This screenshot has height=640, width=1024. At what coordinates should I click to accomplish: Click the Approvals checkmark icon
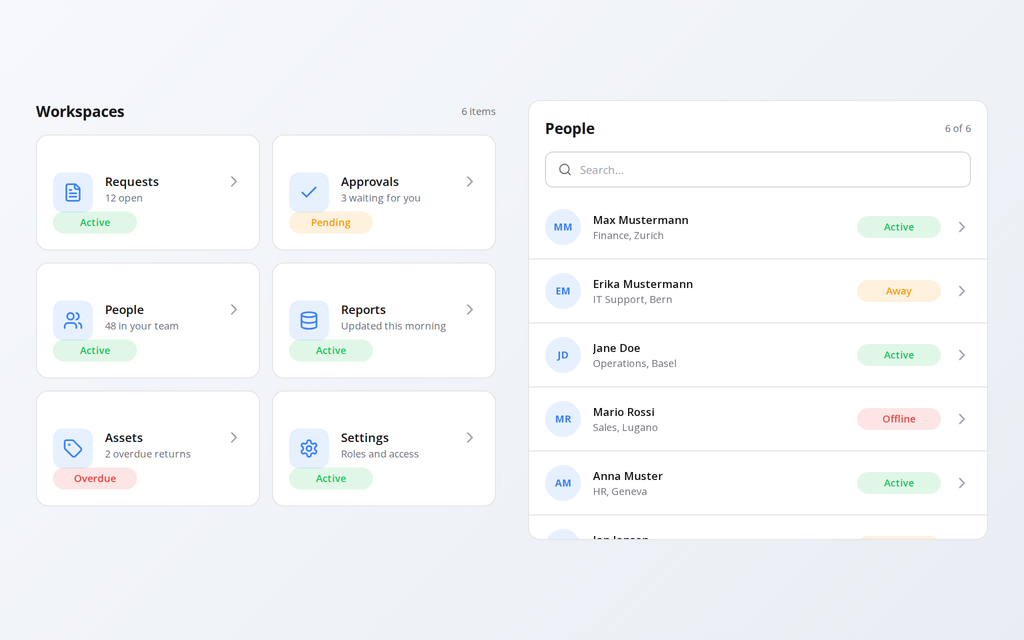click(x=309, y=193)
